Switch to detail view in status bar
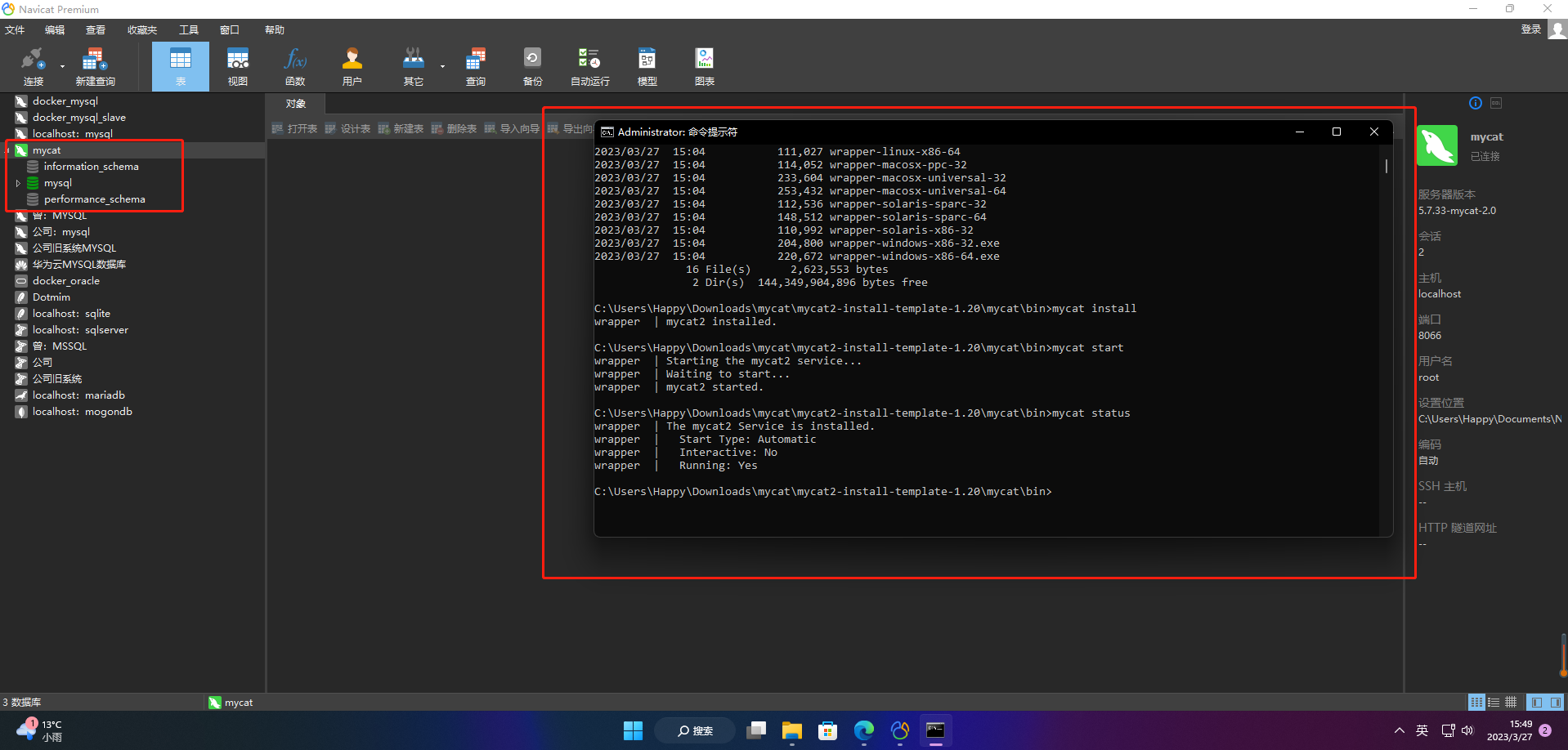Image resolution: width=1568 pixels, height=750 pixels. [1511, 702]
